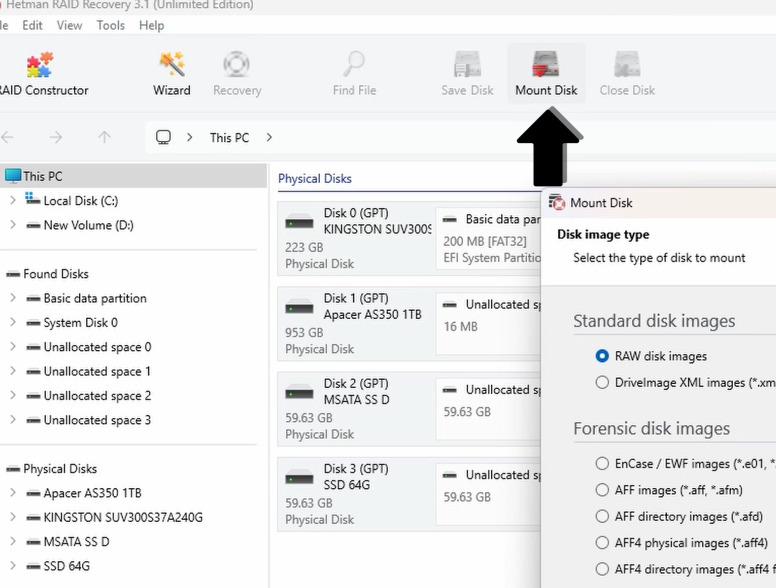
Task: Click the Mount Disk dialog title icon
Action: (557, 202)
